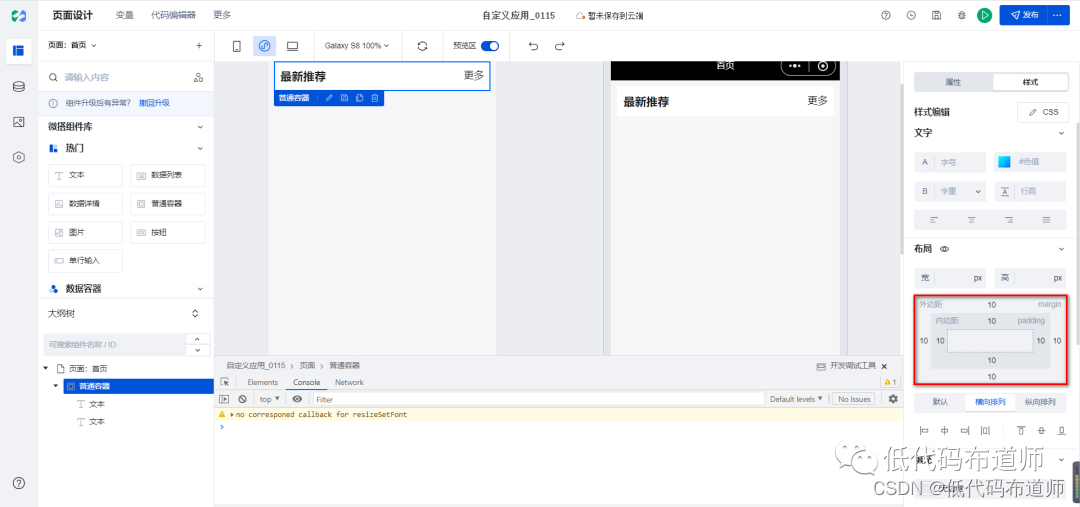
Task: Toggle live expression eye in console
Action: point(297,399)
